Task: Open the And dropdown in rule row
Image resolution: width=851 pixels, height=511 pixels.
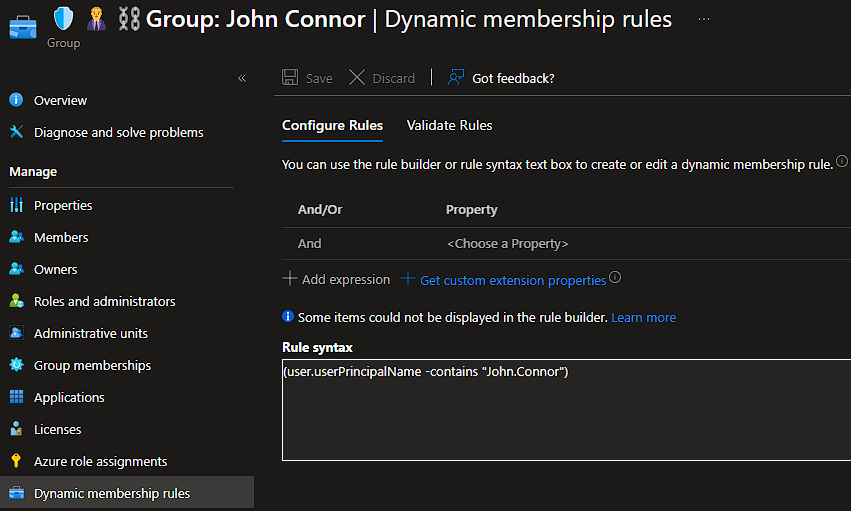Action: 309,244
